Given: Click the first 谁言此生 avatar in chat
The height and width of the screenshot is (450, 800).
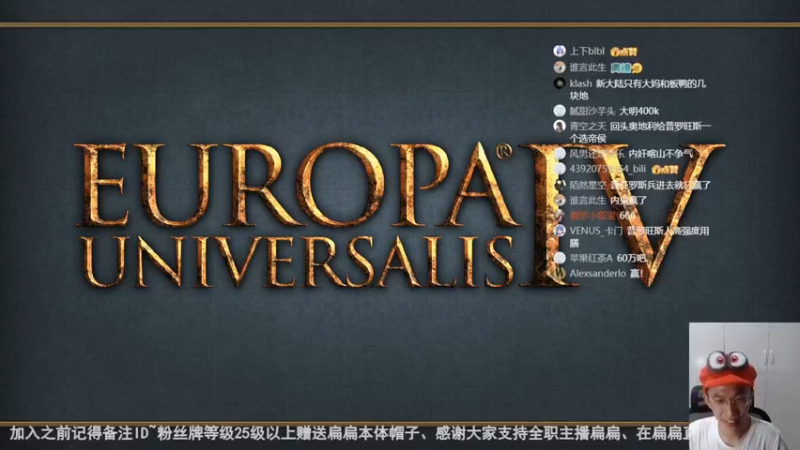Looking at the screenshot, I should pyautogui.click(x=560, y=67).
